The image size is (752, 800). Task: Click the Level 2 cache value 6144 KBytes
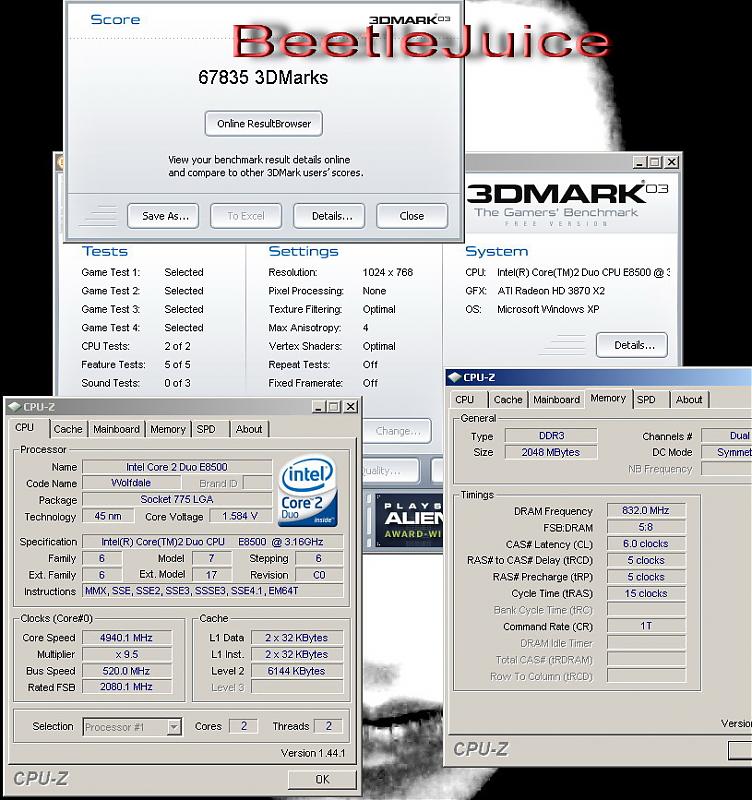pyautogui.click(x=296, y=671)
